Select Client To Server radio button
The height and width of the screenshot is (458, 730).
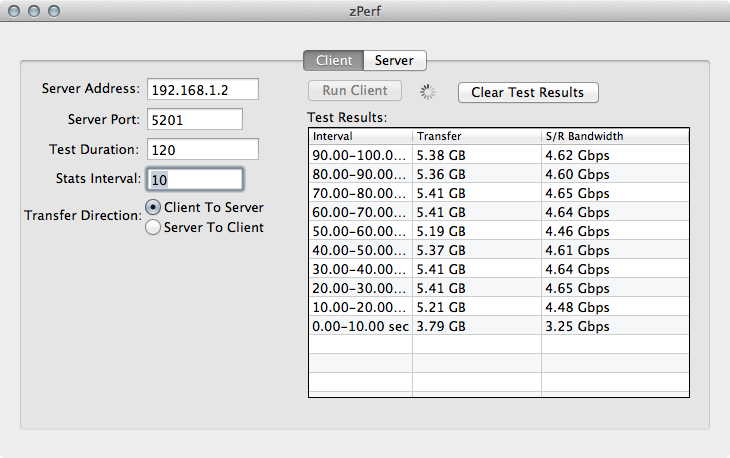click(x=153, y=207)
